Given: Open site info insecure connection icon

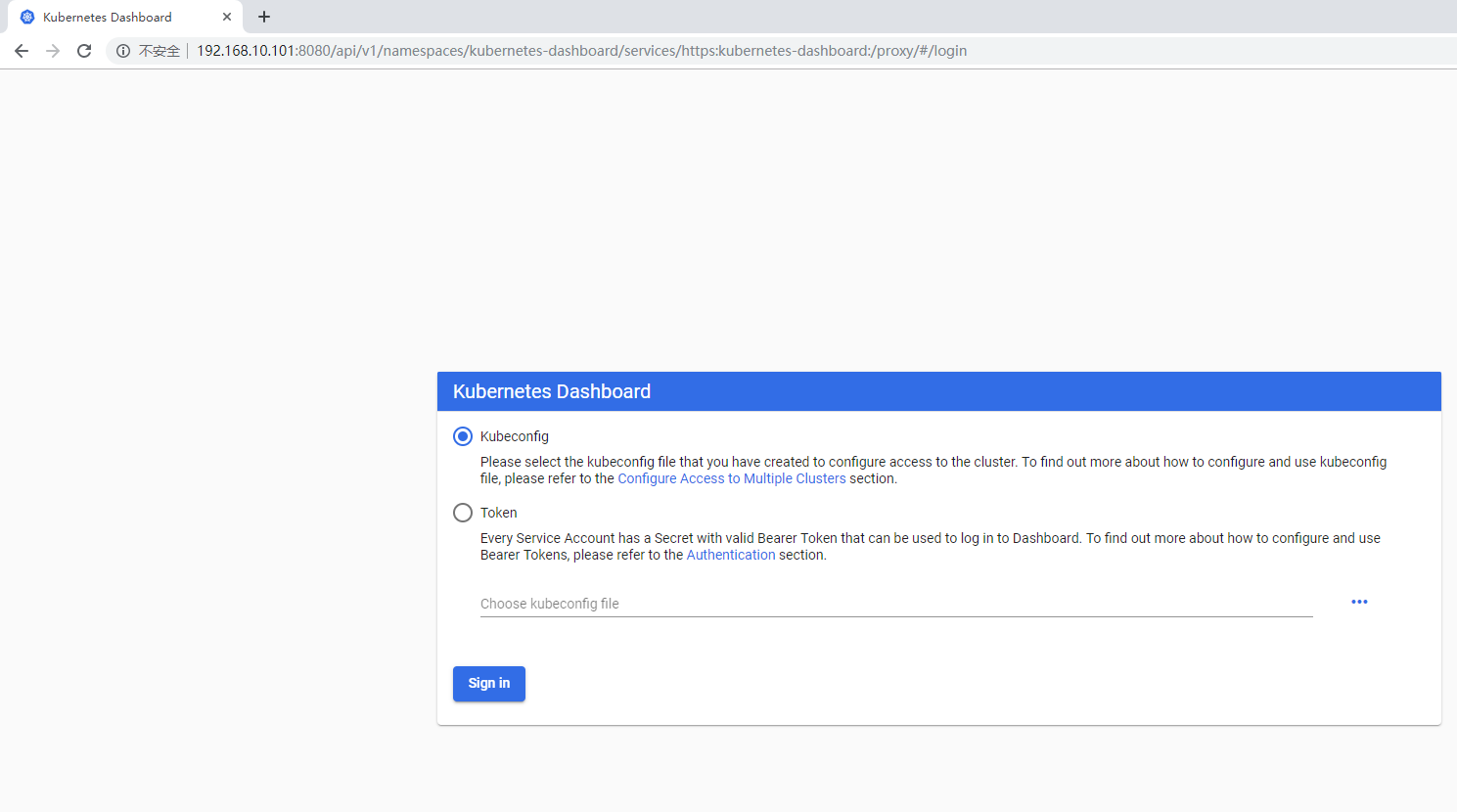Looking at the screenshot, I should (123, 51).
